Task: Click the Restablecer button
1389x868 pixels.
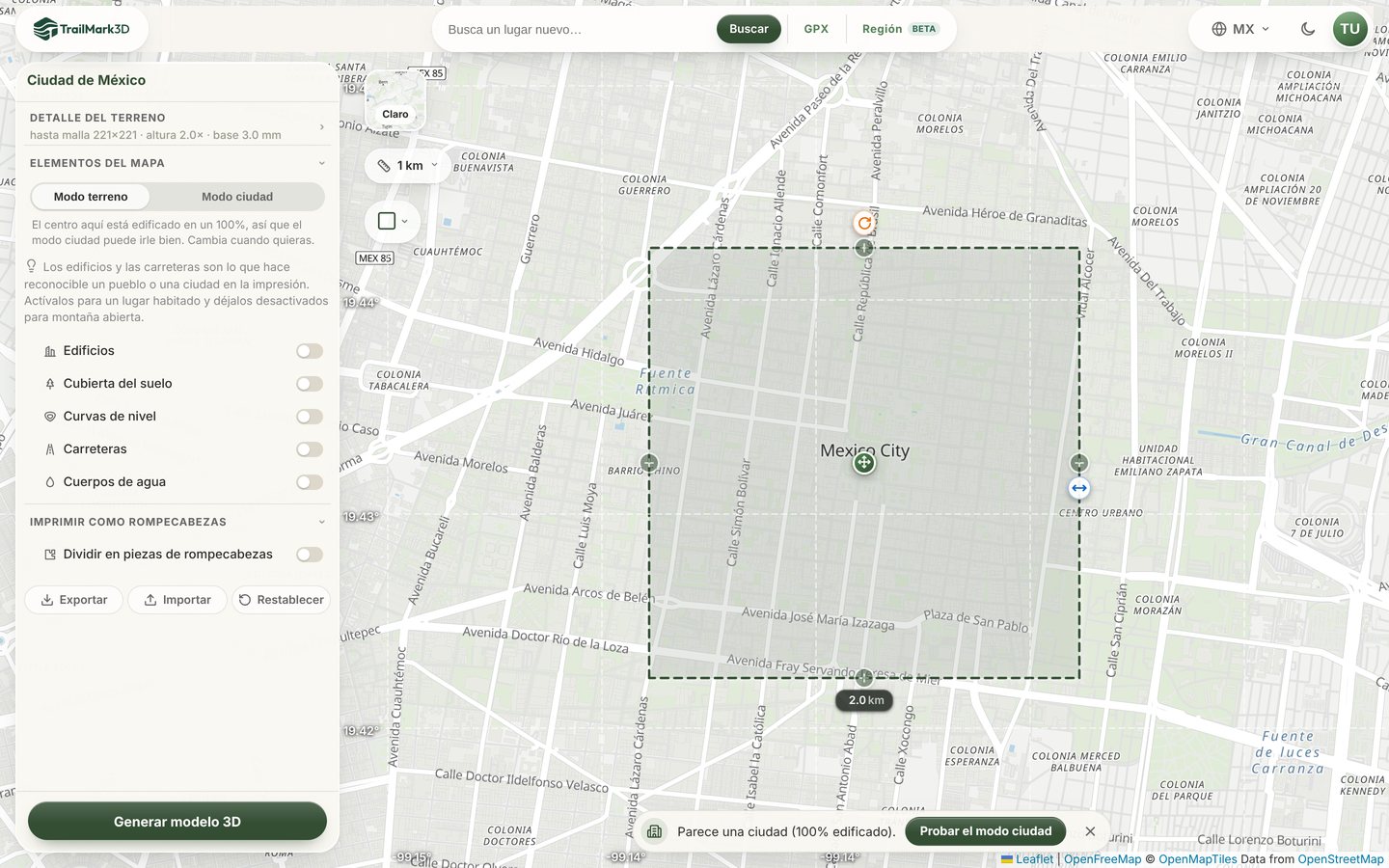Action: (281, 600)
